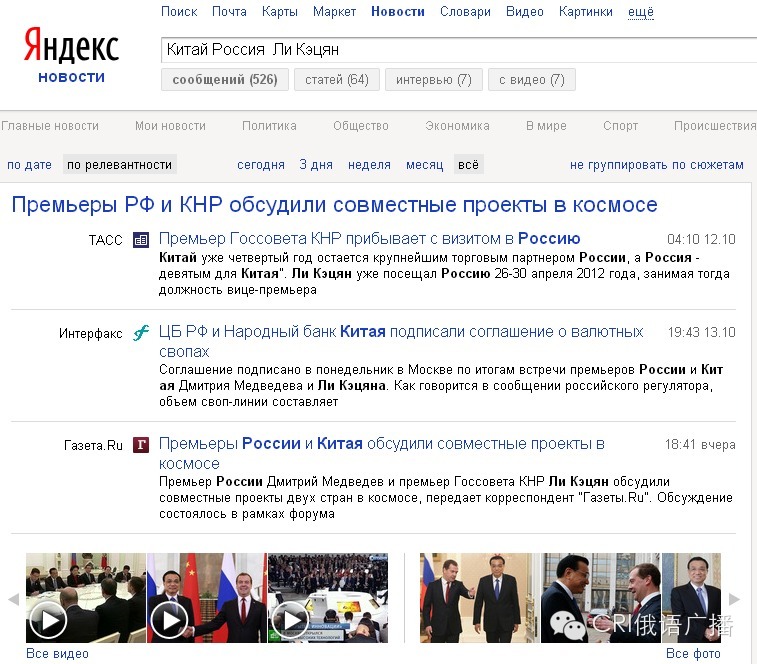
Task: Filter results to 3 дня
Action: point(316,165)
